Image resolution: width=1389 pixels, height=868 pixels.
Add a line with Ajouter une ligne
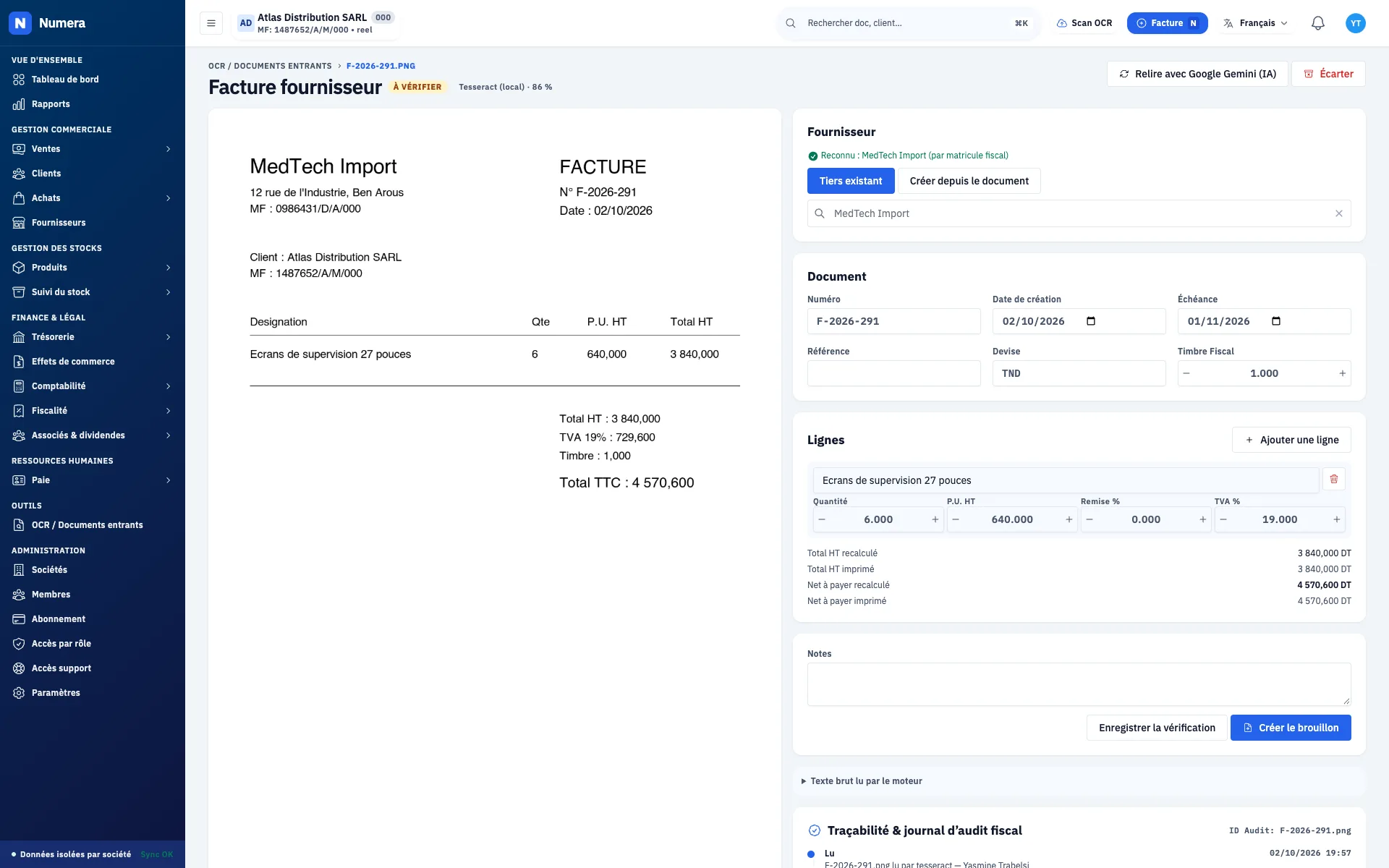(1291, 440)
